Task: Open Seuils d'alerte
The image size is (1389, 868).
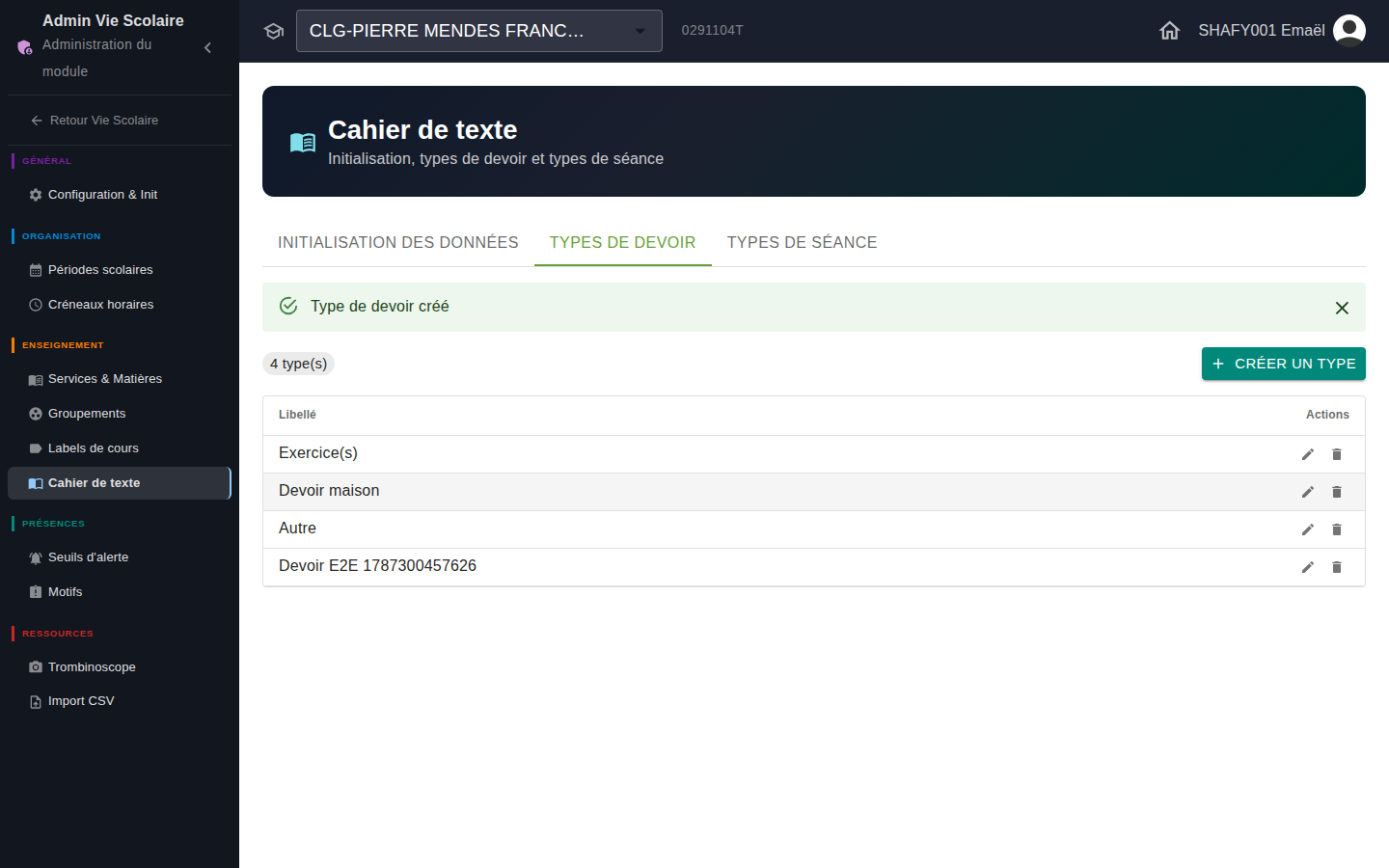Action: (120, 557)
